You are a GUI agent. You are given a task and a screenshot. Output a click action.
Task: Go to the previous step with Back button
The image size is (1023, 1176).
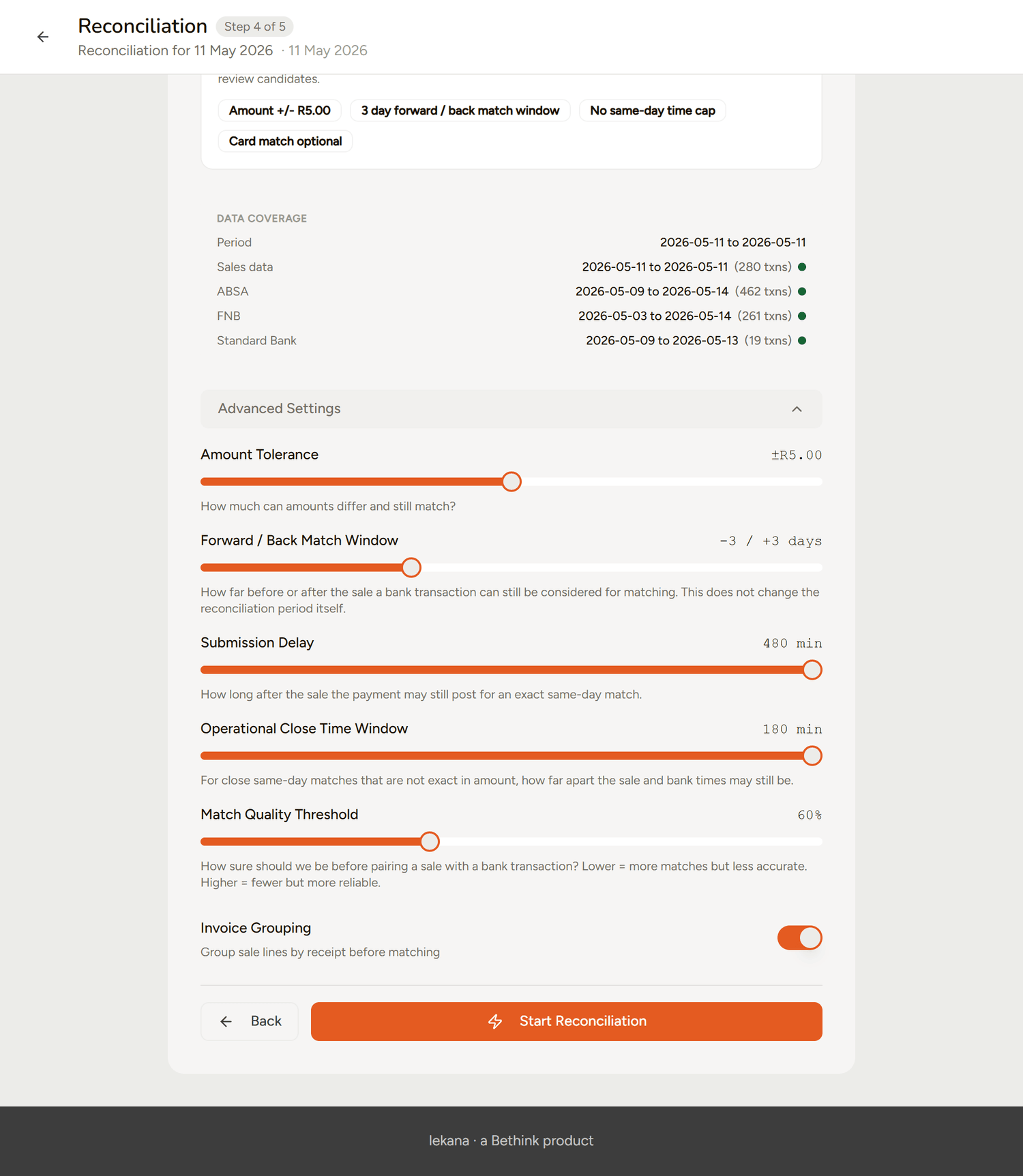click(250, 1021)
